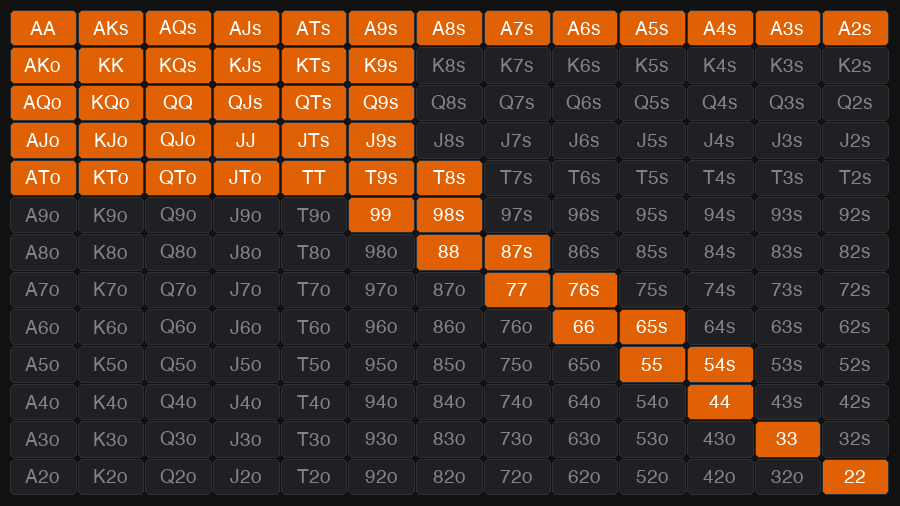Toggle the K8s hand cell
Image resolution: width=900 pixels, height=506 pixels.
click(x=449, y=65)
